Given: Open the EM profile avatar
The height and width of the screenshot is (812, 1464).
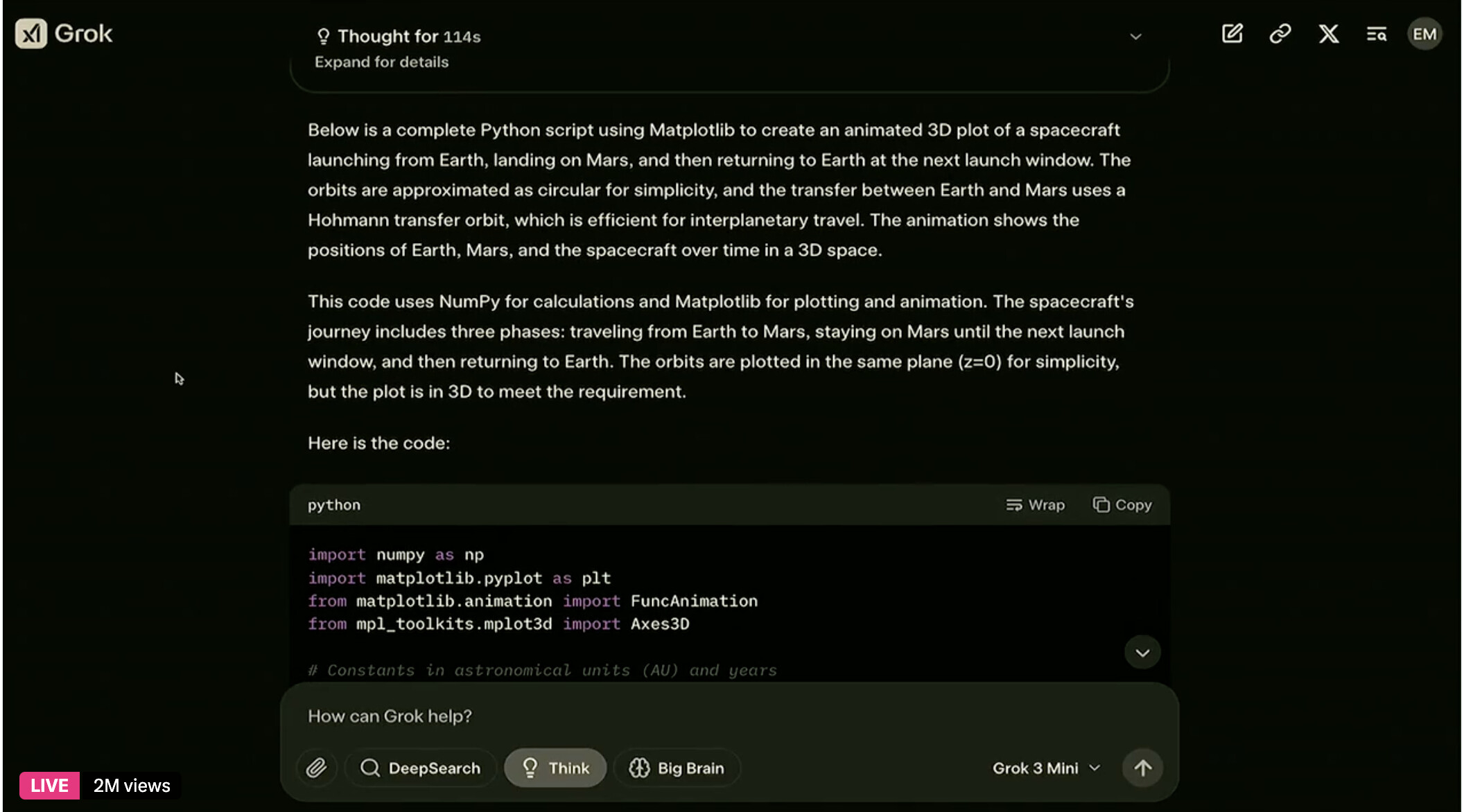Looking at the screenshot, I should tap(1424, 33).
